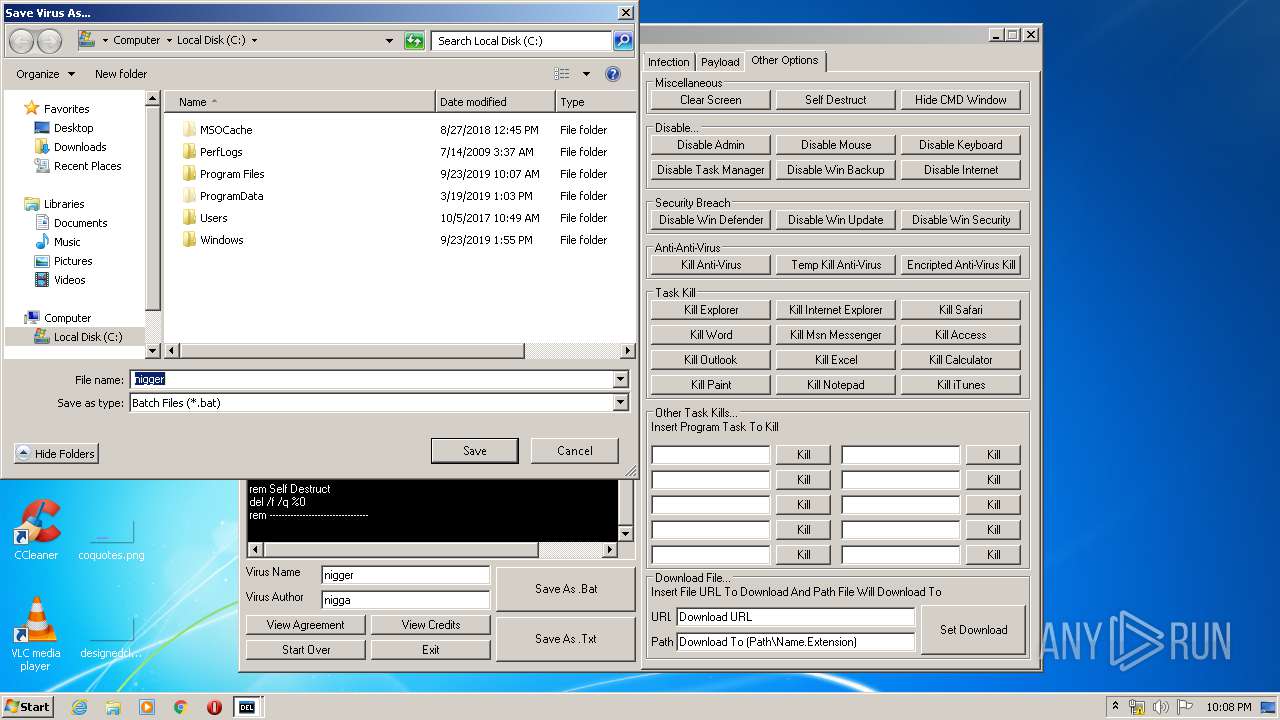Click the Virus Author input field
Image resolution: width=1280 pixels, height=720 pixels.
[x=406, y=600]
